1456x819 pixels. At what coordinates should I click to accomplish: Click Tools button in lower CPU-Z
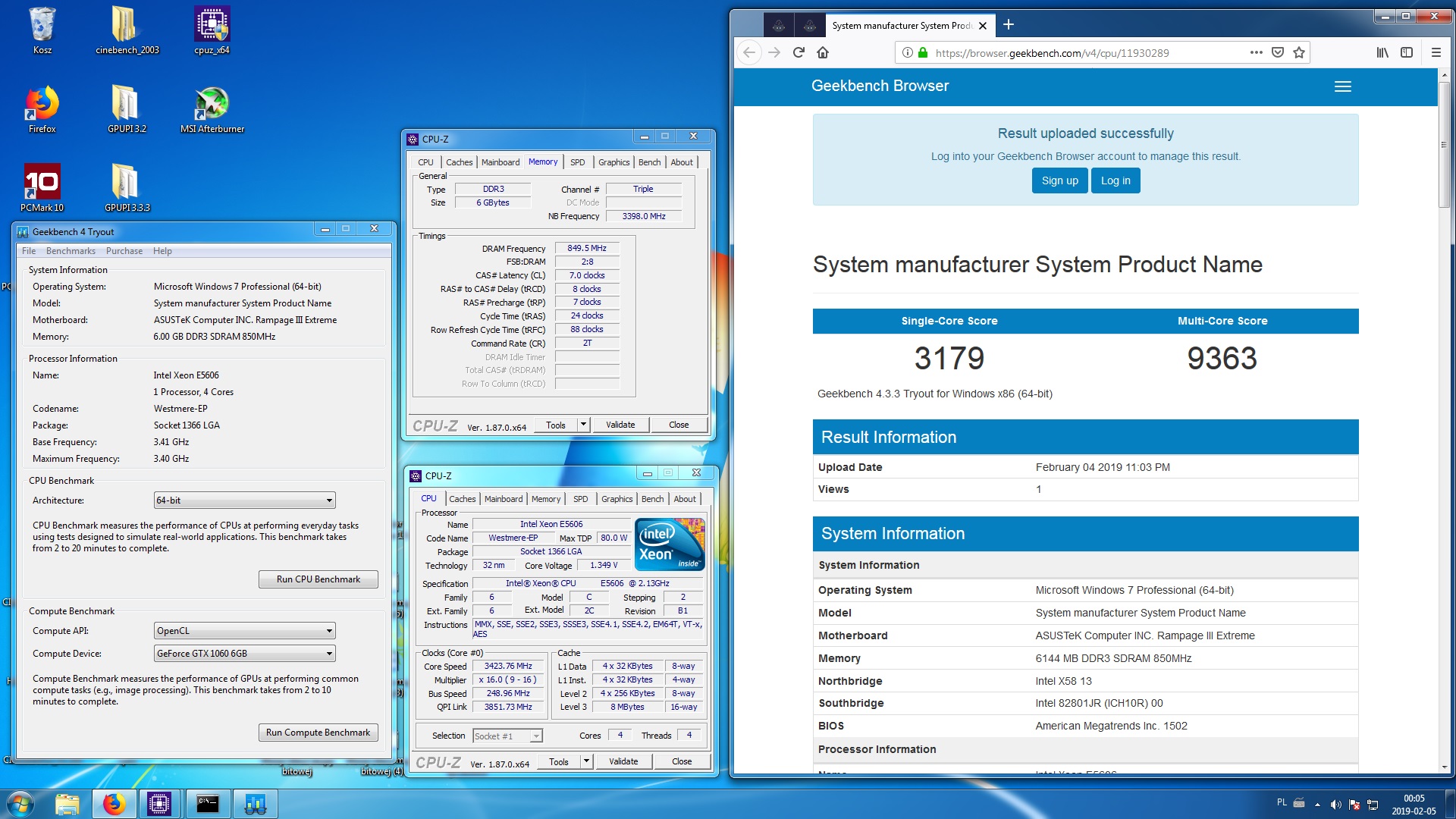(x=559, y=761)
